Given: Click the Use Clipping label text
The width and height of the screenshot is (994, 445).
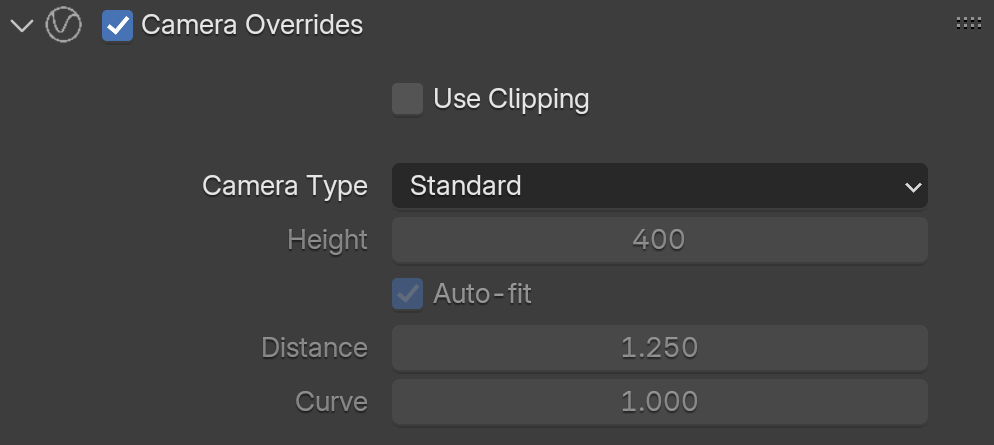Looking at the screenshot, I should (x=511, y=99).
